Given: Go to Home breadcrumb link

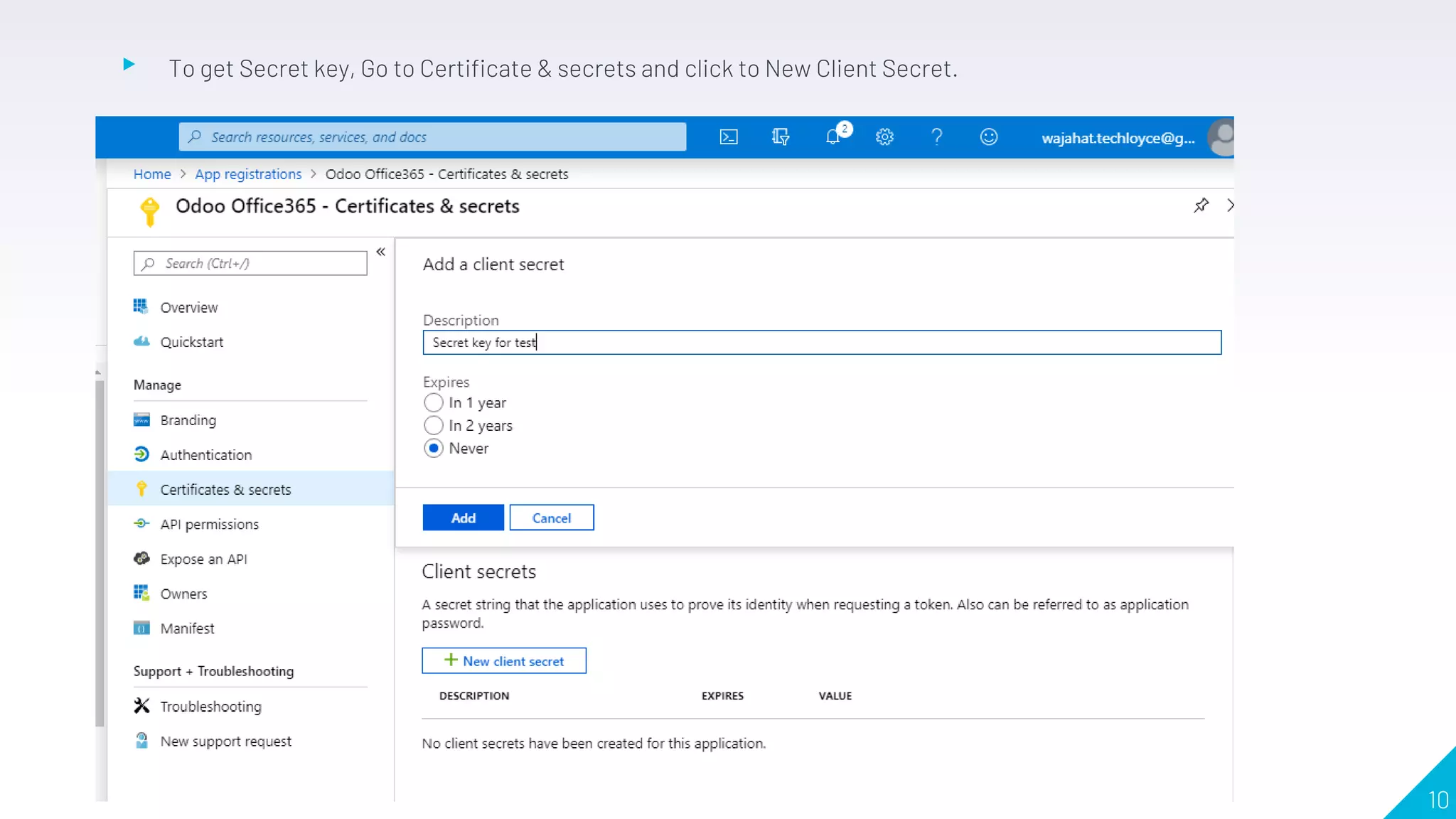Looking at the screenshot, I should [152, 174].
